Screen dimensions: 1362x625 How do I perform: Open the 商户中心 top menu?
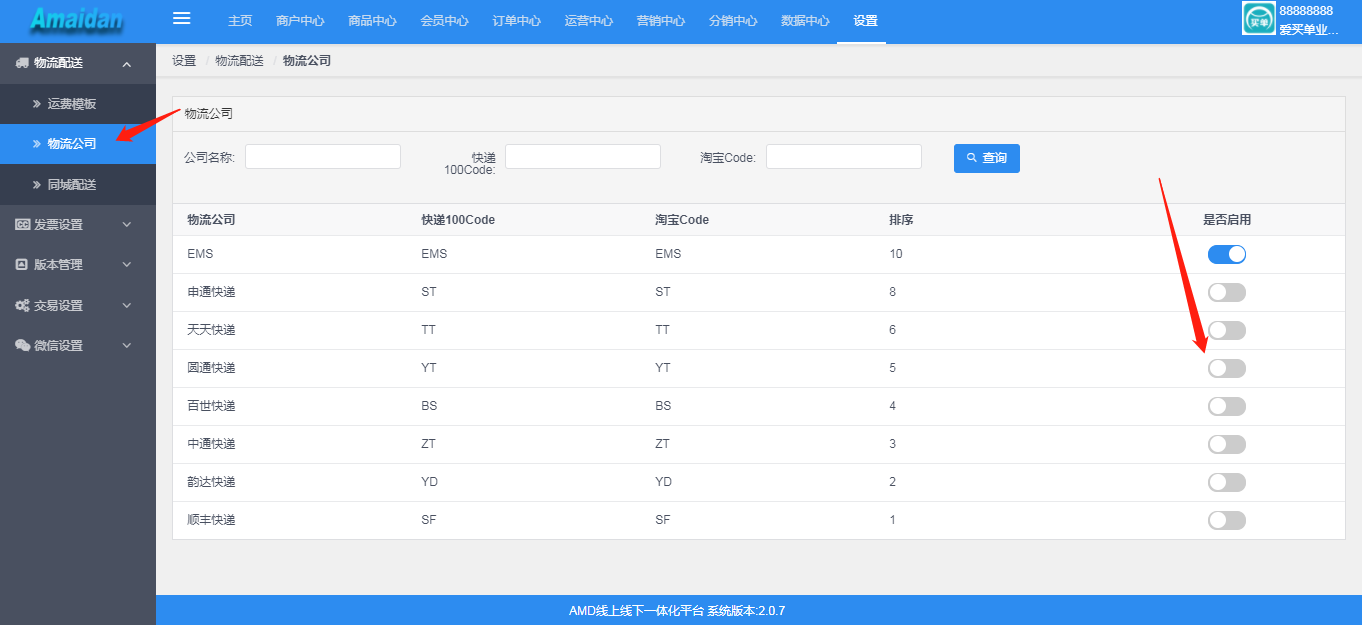tap(300, 21)
